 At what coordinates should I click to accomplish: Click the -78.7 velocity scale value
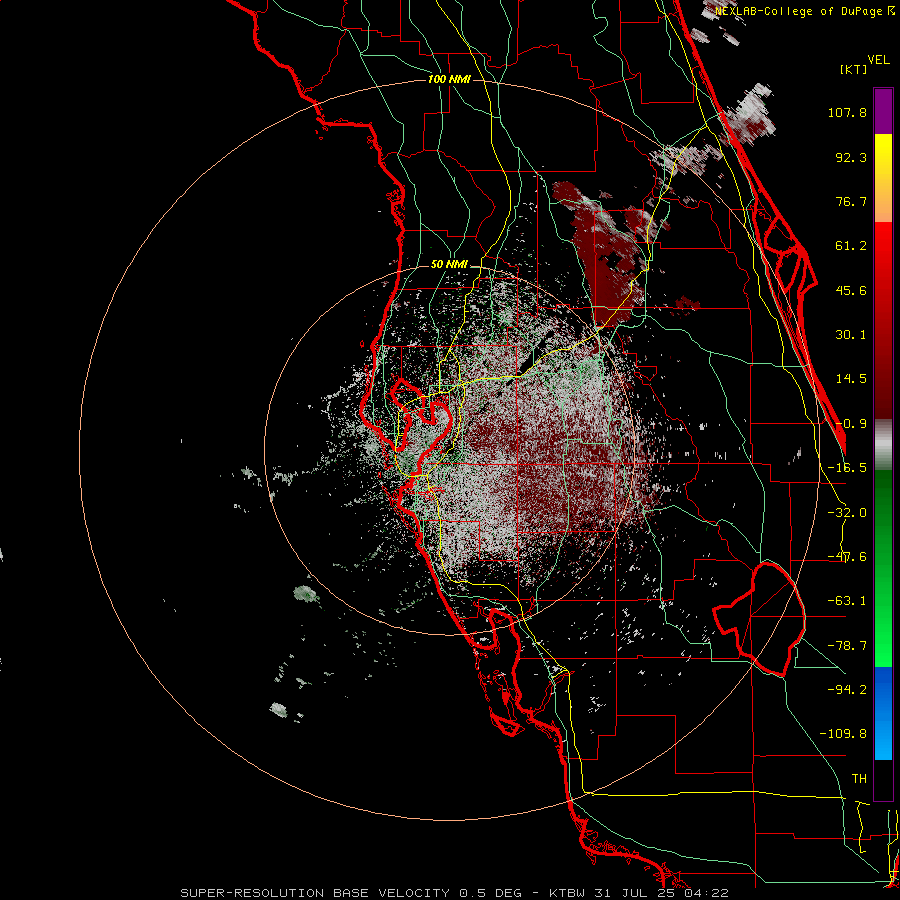pos(847,646)
